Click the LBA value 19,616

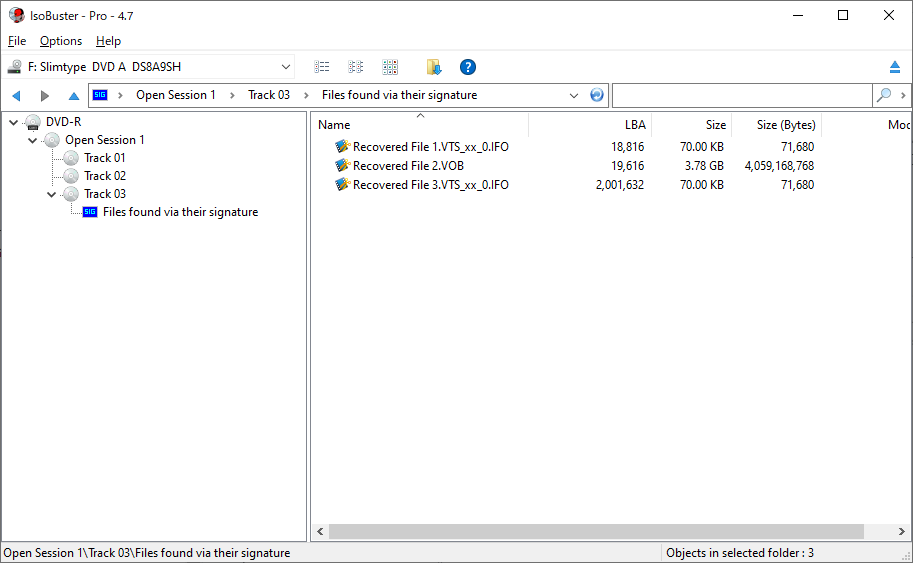[x=627, y=166]
